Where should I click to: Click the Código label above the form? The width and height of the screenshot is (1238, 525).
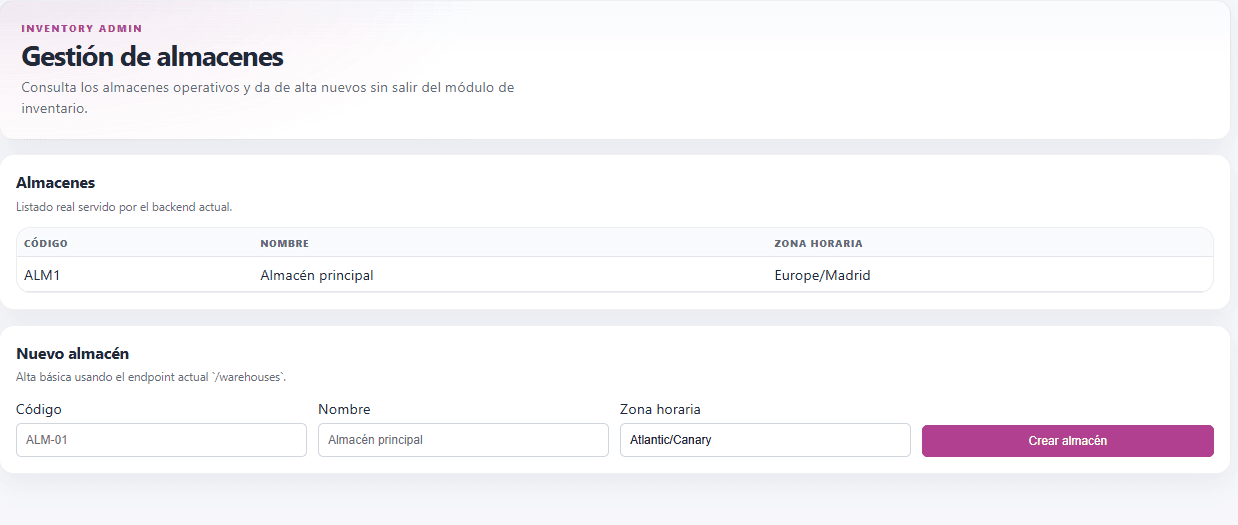coord(39,410)
